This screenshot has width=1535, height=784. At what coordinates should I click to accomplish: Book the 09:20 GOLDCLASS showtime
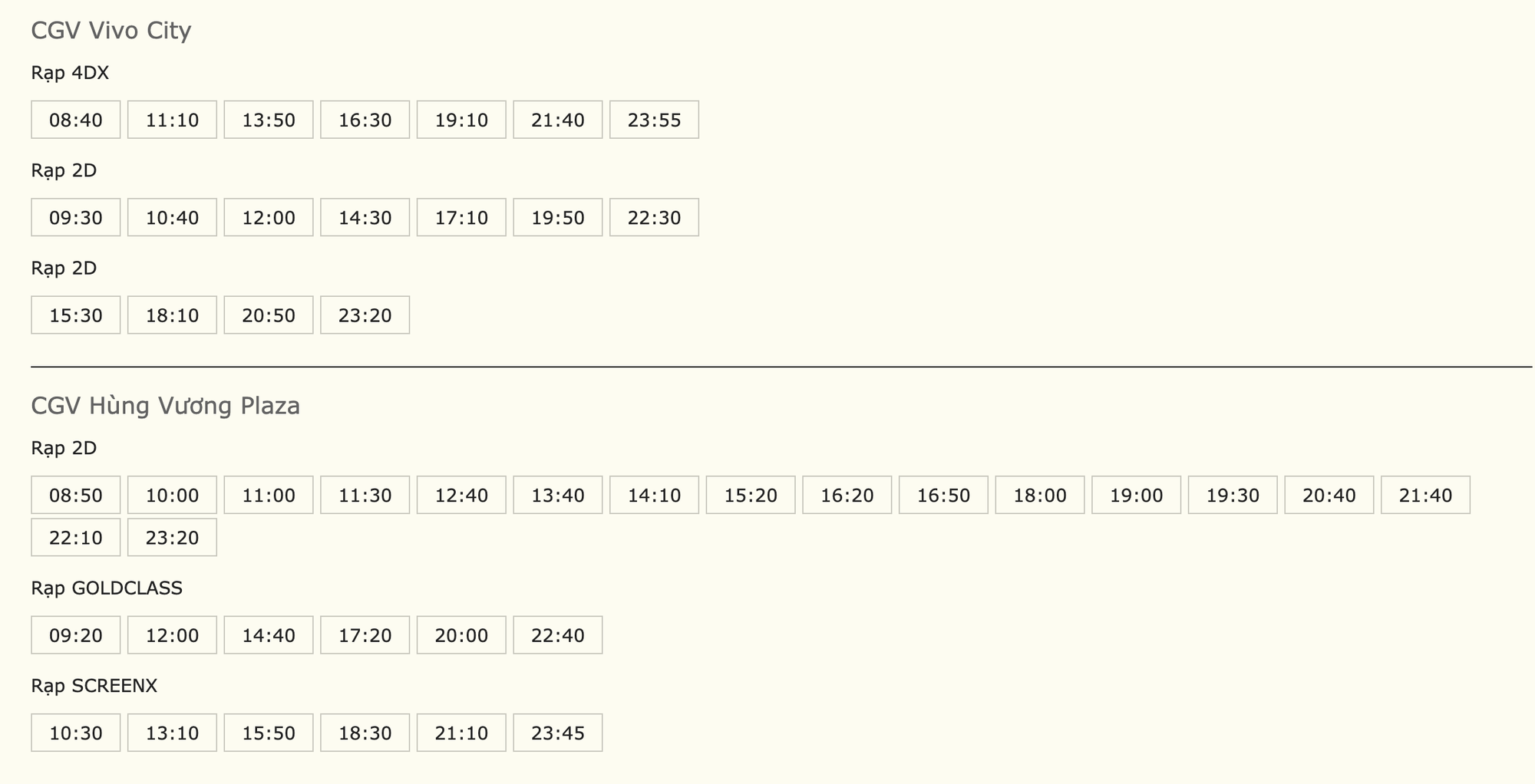pos(76,635)
